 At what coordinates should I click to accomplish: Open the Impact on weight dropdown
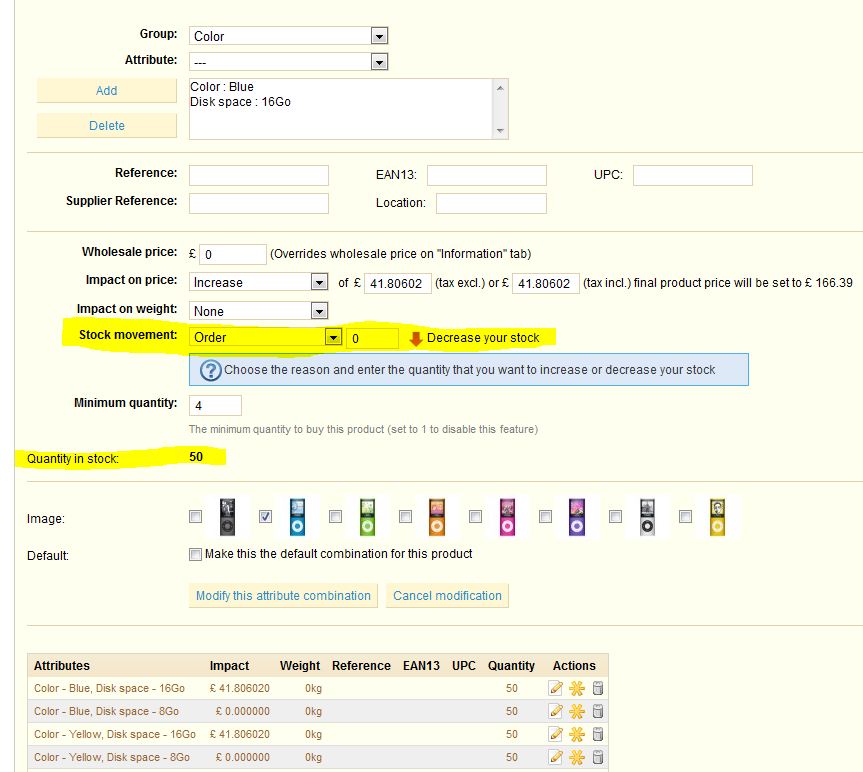(259, 311)
